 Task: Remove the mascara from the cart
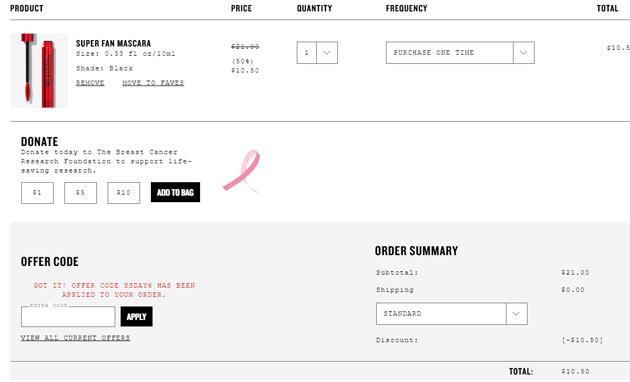tap(90, 83)
